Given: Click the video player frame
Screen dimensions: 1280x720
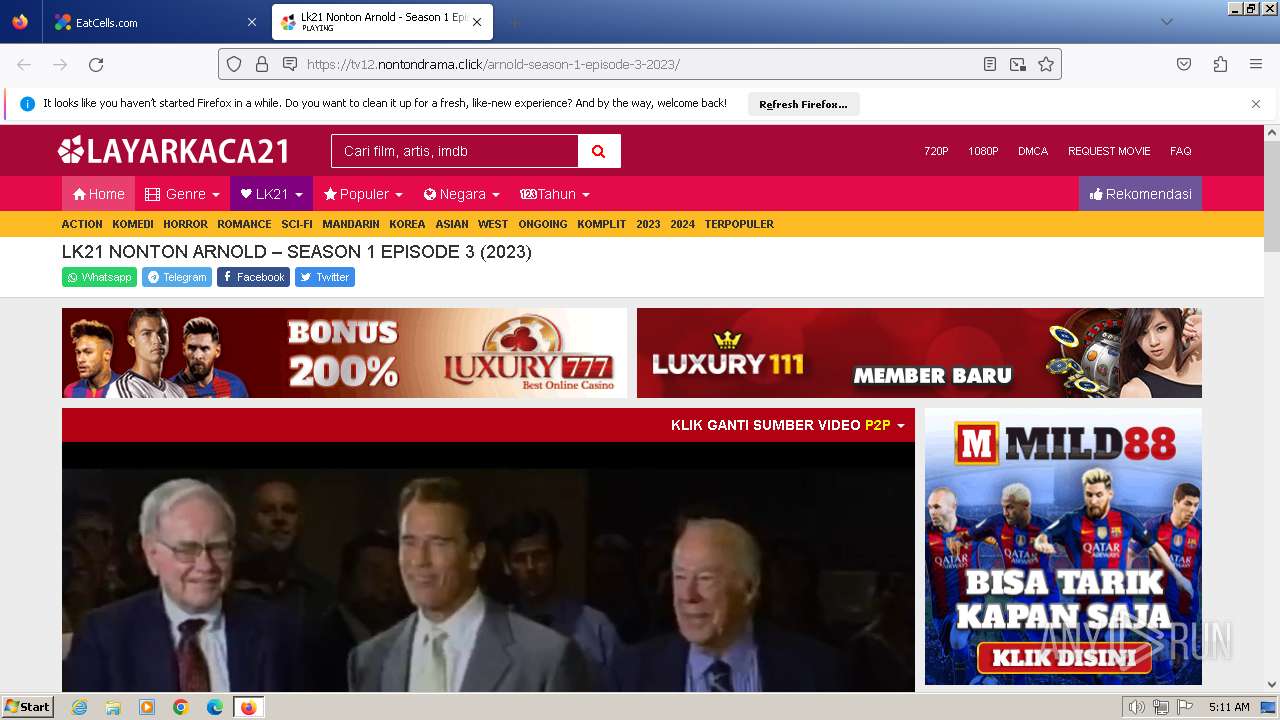Looking at the screenshot, I should 488,567.
